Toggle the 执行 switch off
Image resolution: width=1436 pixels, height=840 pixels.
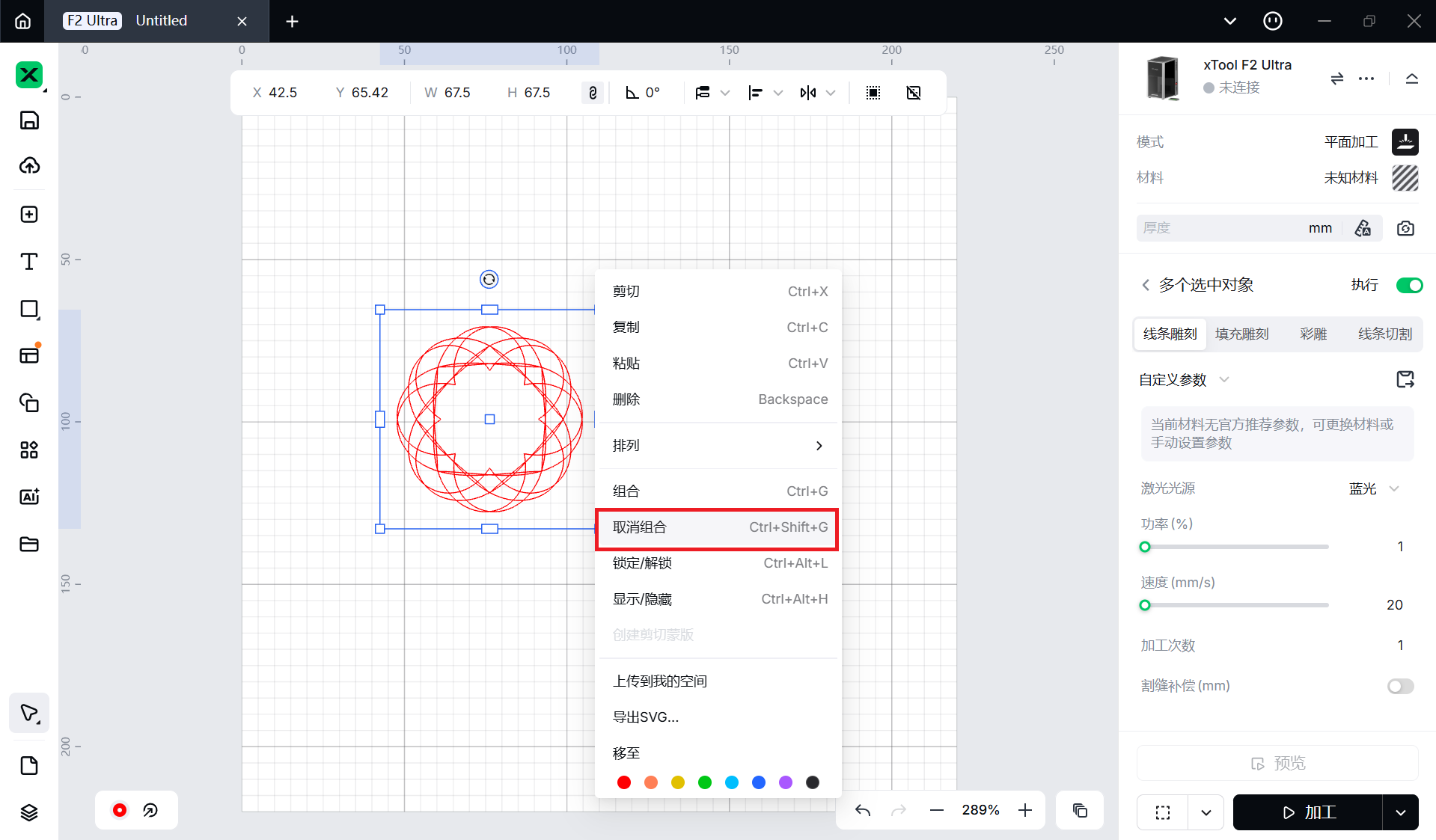[x=1409, y=285]
